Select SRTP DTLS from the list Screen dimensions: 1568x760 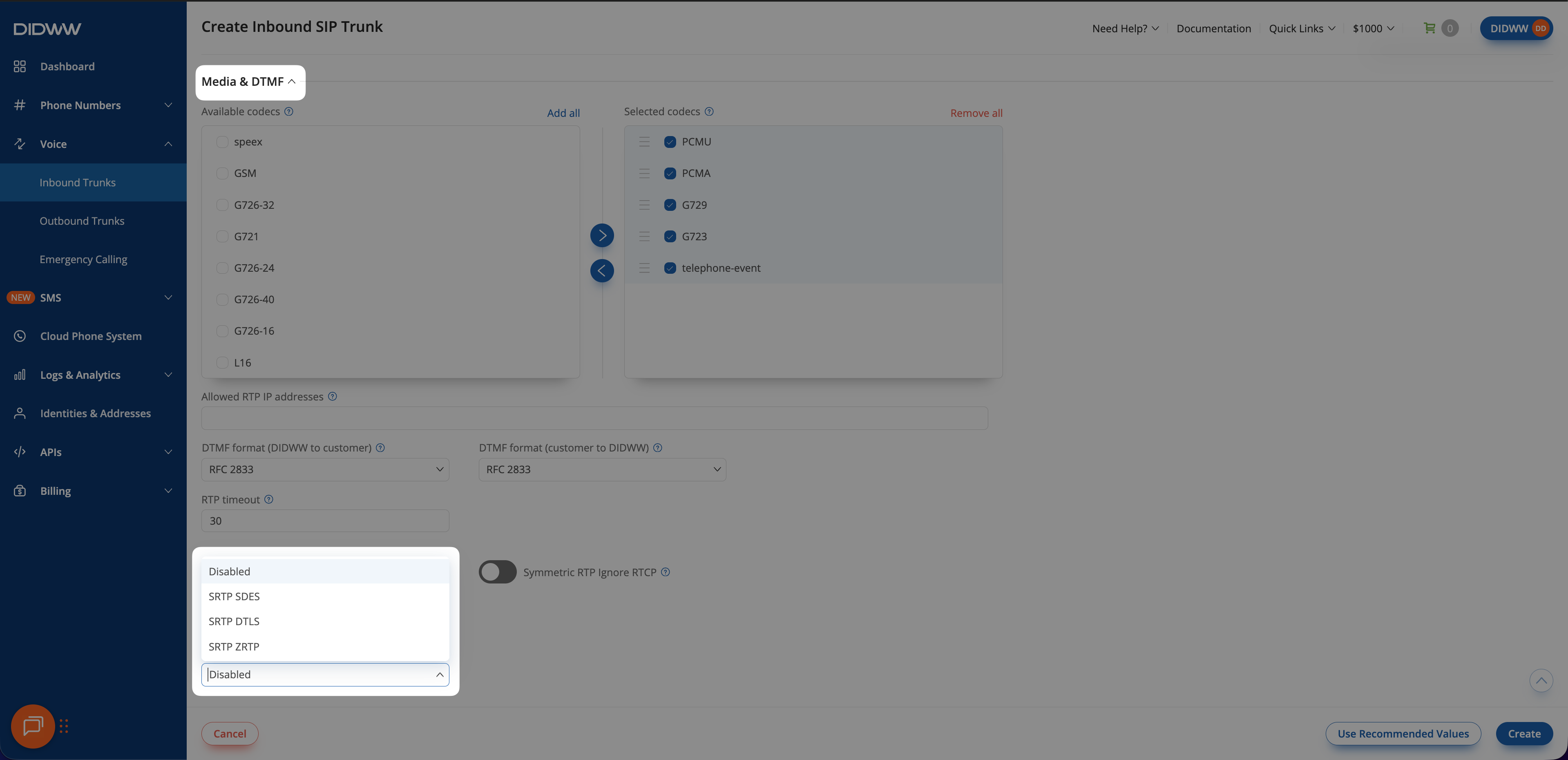pos(235,621)
